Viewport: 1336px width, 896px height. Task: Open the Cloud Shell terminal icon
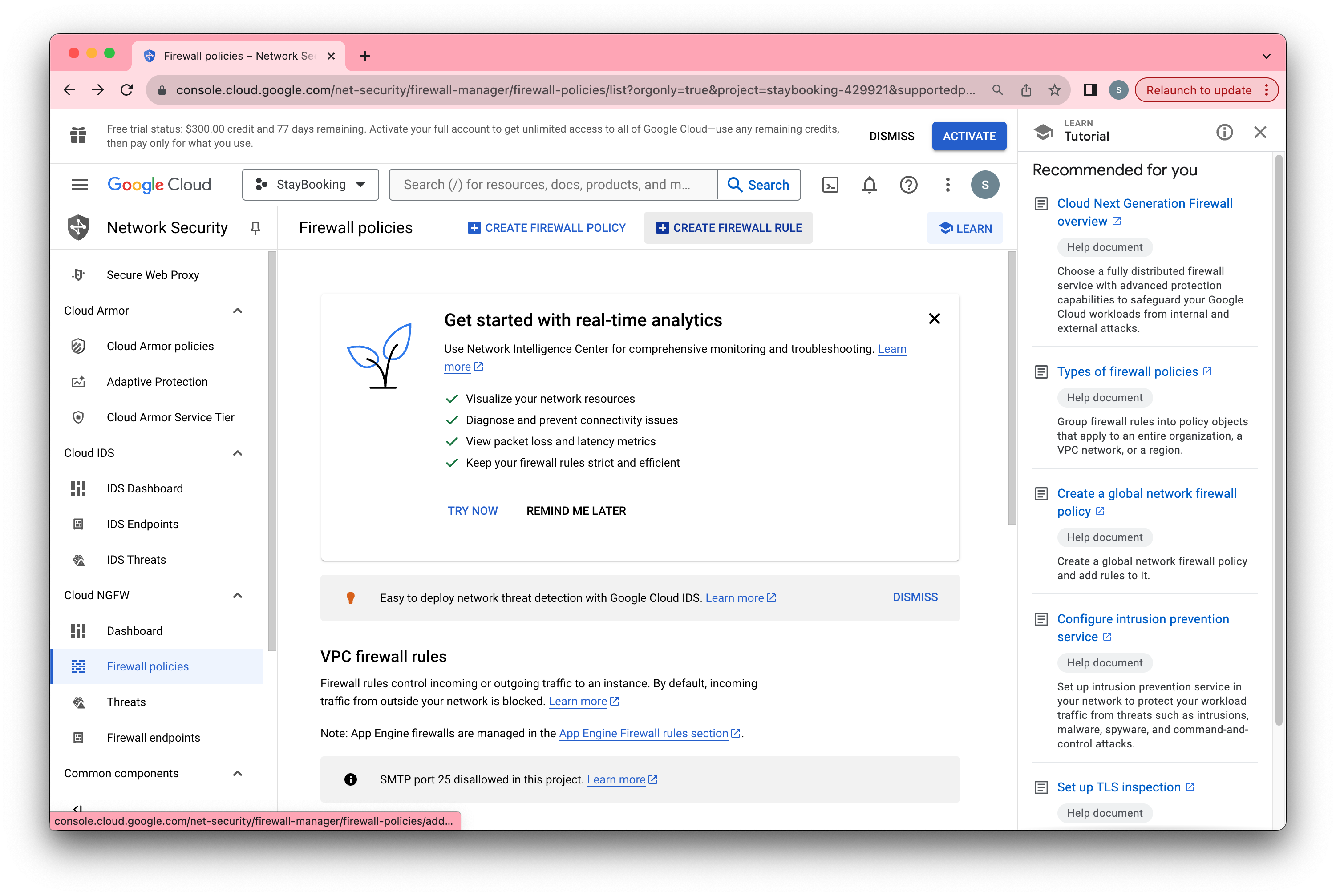(x=830, y=185)
